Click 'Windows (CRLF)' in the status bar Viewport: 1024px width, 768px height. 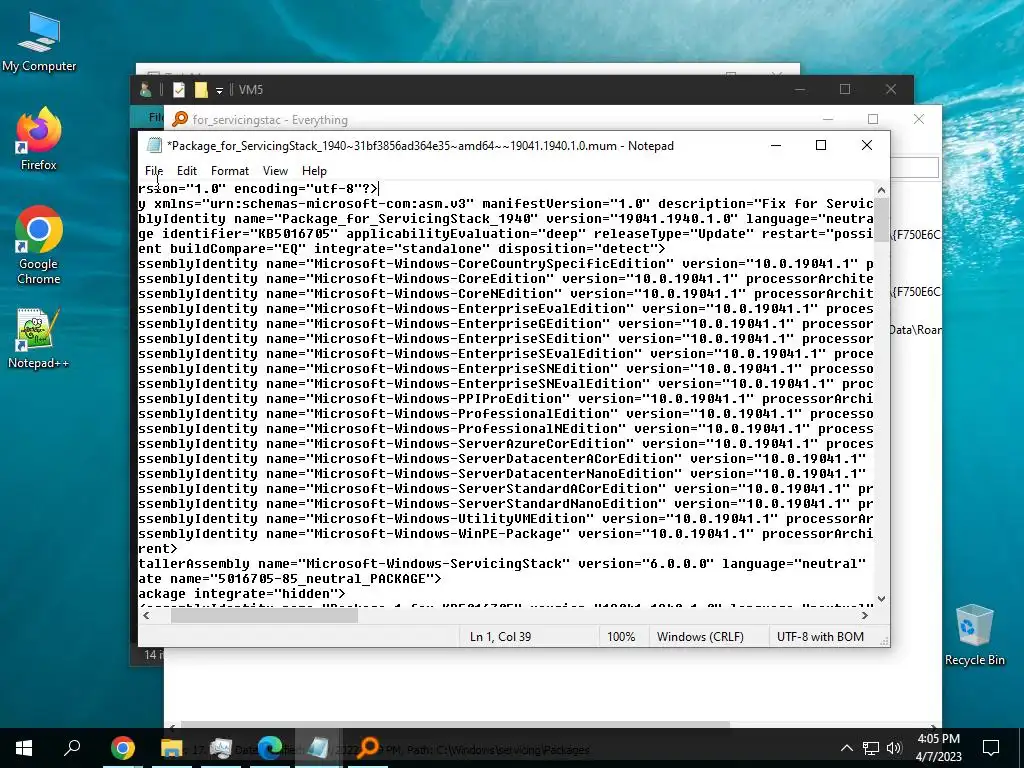700,637
